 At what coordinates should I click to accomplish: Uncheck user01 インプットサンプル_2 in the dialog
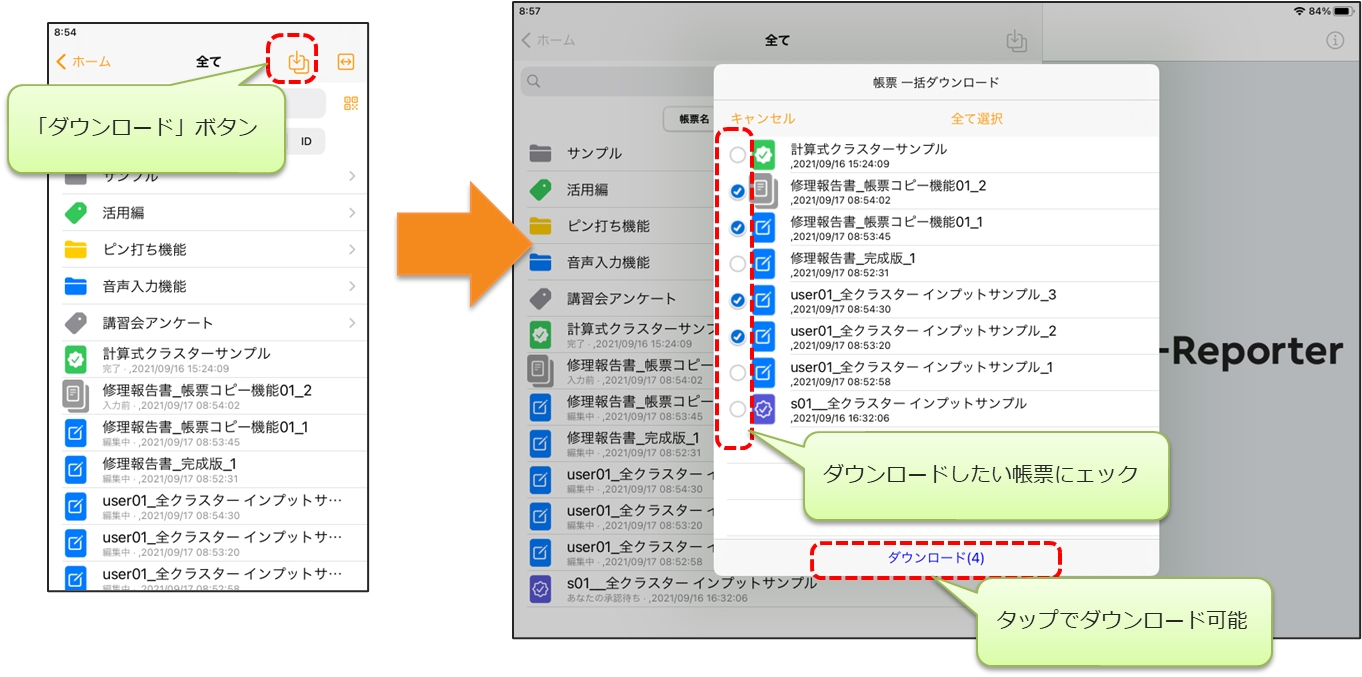click(x=738, y=336)
